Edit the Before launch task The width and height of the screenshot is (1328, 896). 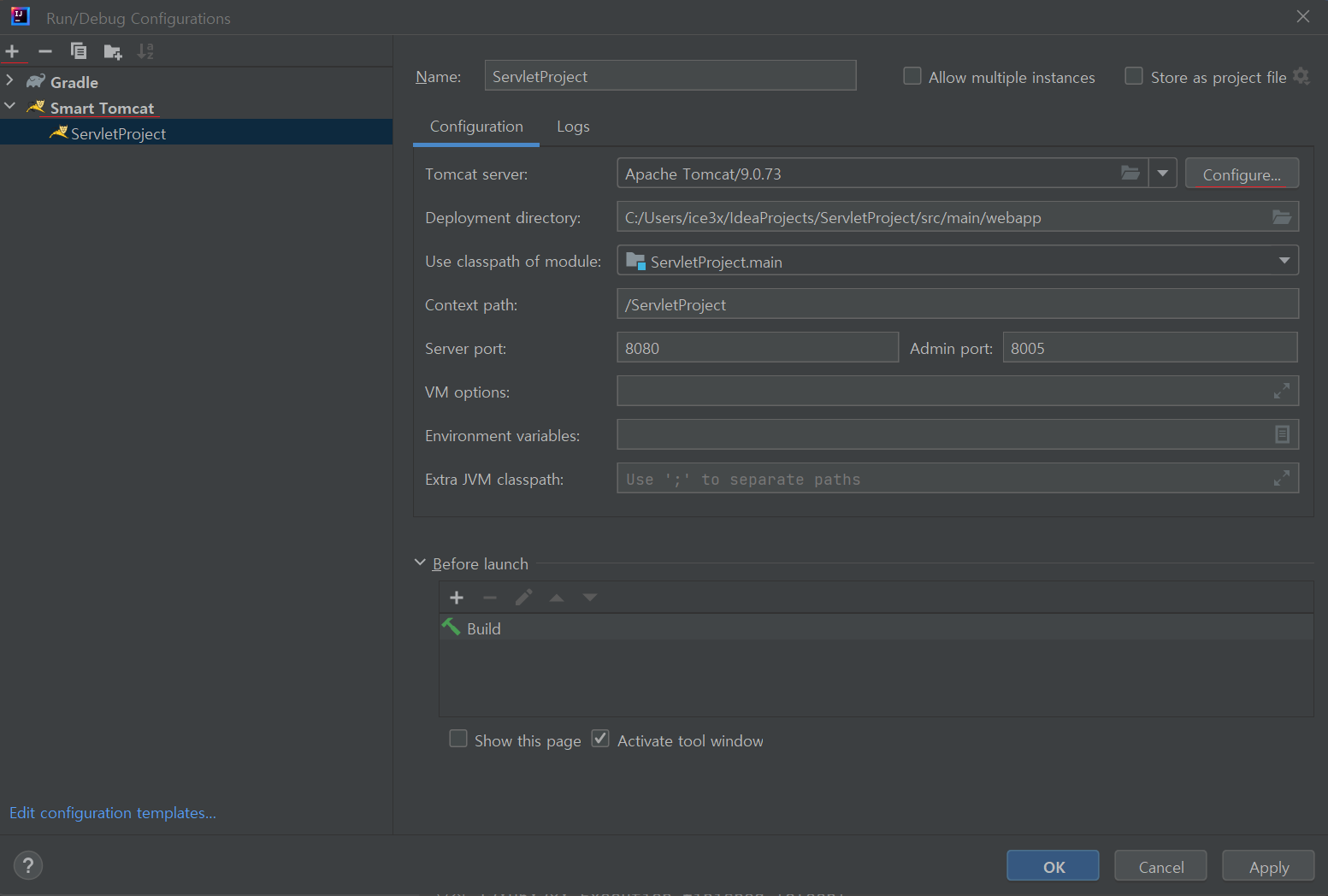tap(523, 598)
